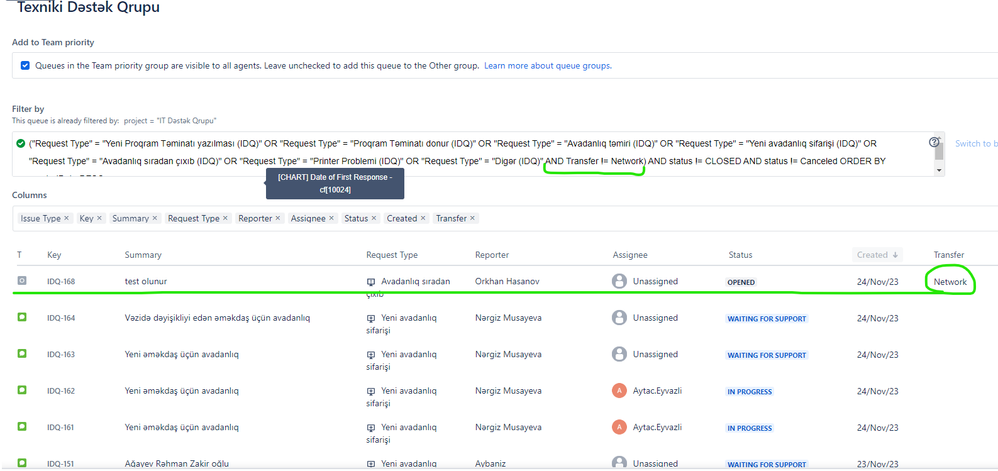
Task: Click the Status column header
Action: click(x=740, y=255)
